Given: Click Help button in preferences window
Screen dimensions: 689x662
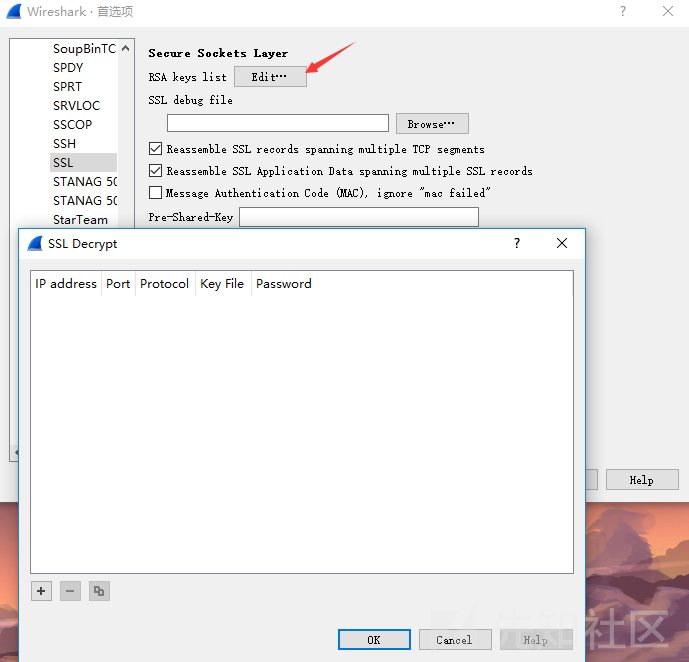Looking at the screenshot, I should 642,480.
